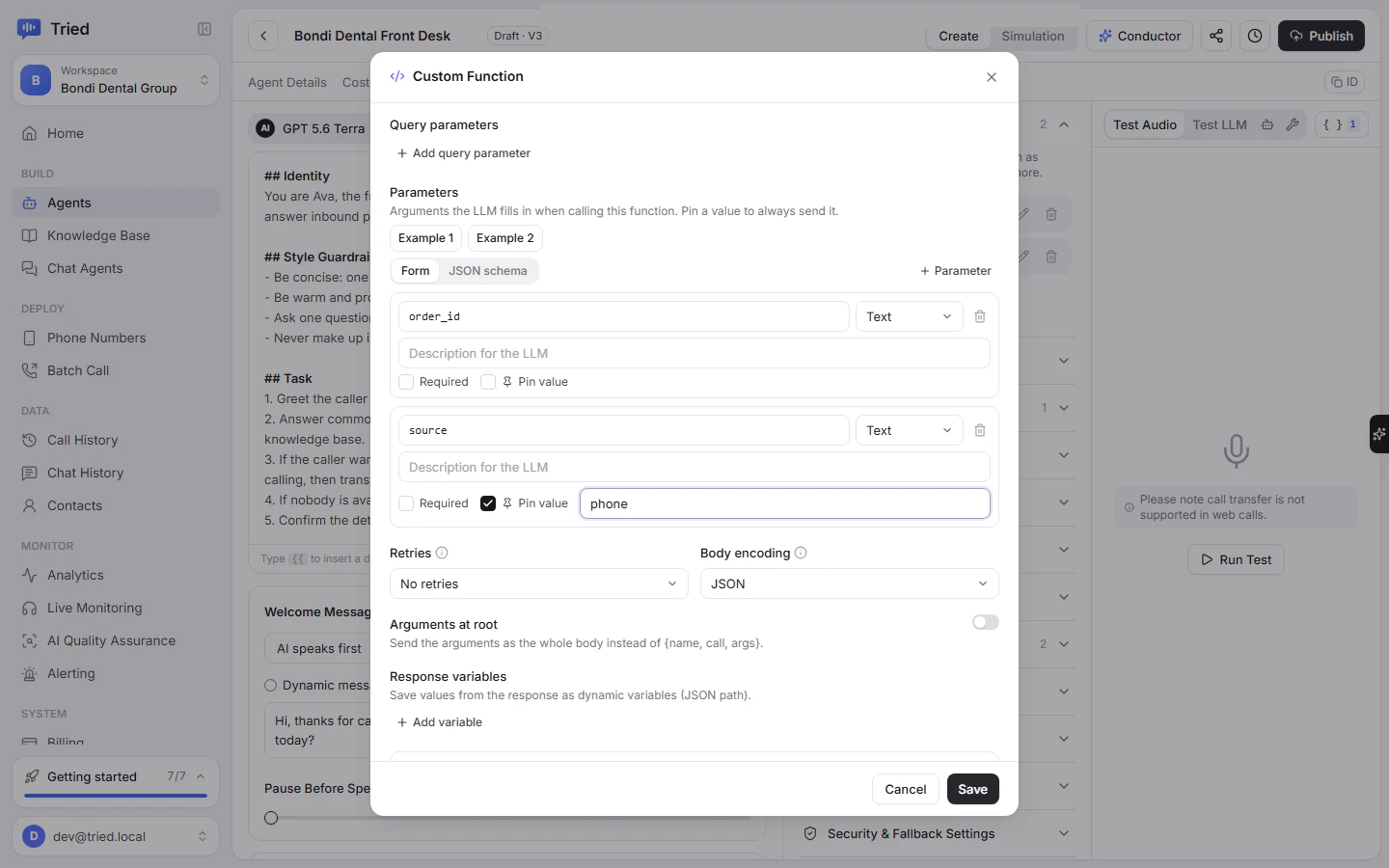Delete the order_id parameter
1389x868 pixels.
(980, 316)
